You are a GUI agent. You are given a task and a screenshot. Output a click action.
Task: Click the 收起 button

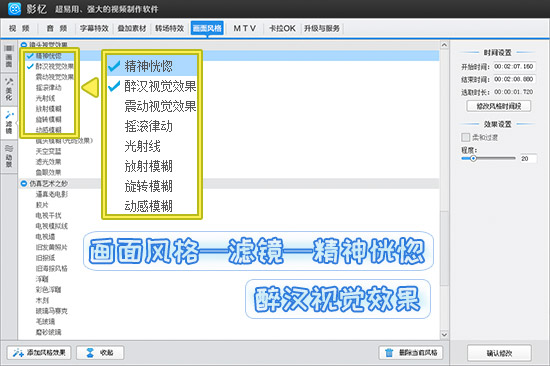tap(100, 353)
